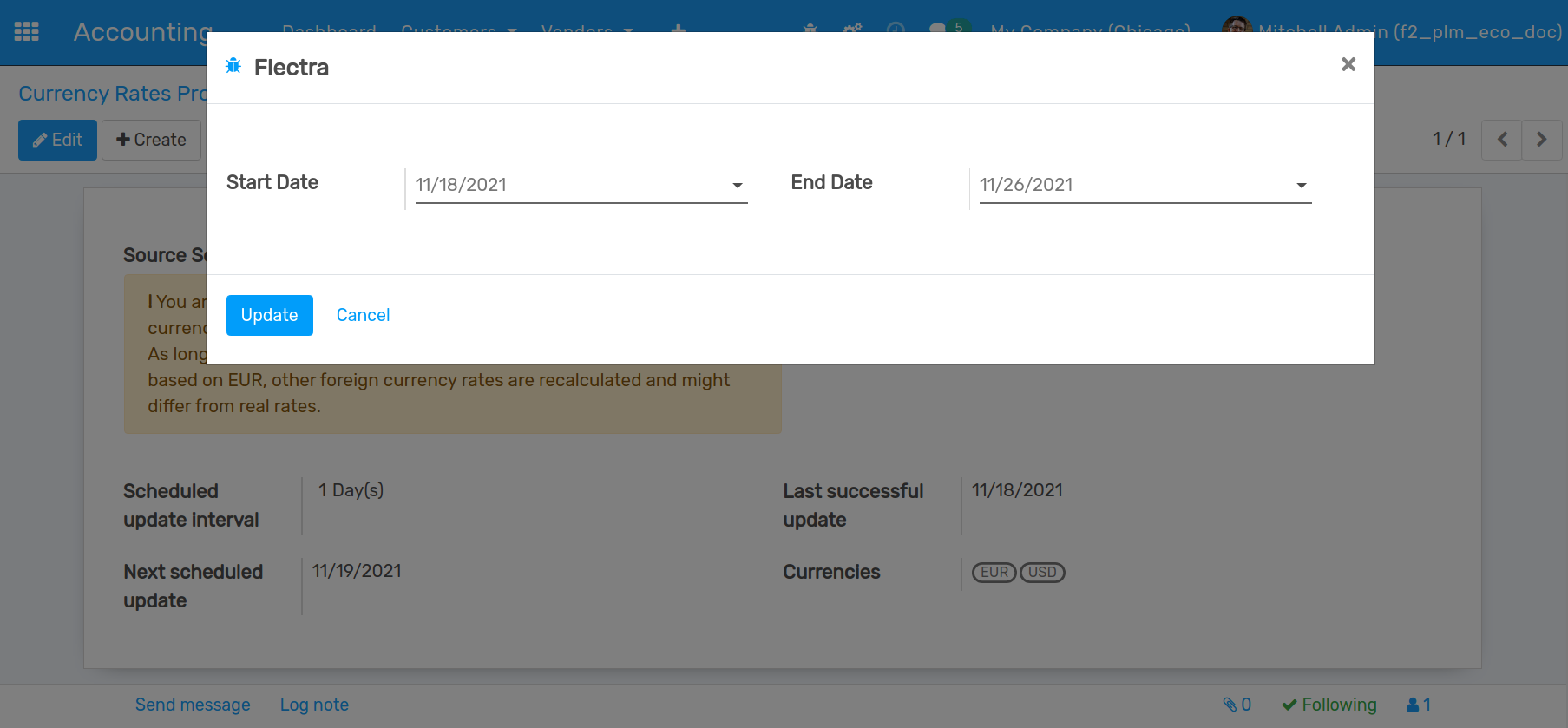The height and width of the screenshot is (728, 1568).
Task: Click the Flectra bug icon in dialog header
Action: (x=233, y=66)
